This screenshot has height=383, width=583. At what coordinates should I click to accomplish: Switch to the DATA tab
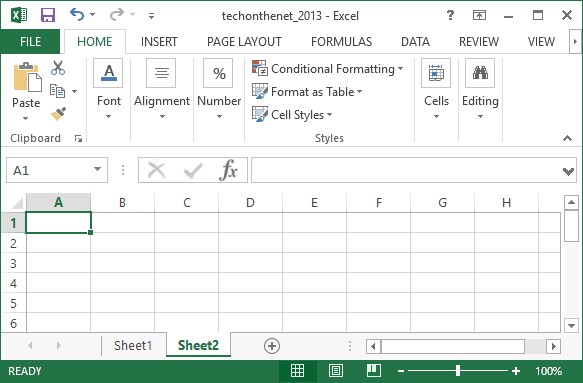415,42
